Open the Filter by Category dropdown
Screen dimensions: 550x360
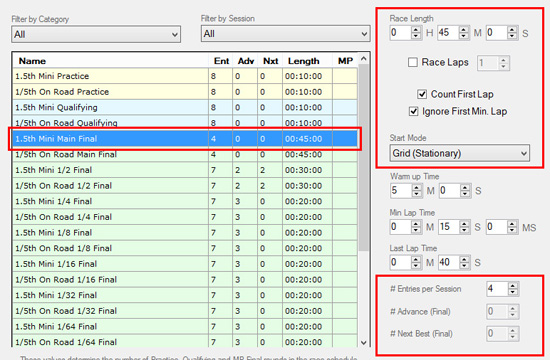click(x=96, y=34)
